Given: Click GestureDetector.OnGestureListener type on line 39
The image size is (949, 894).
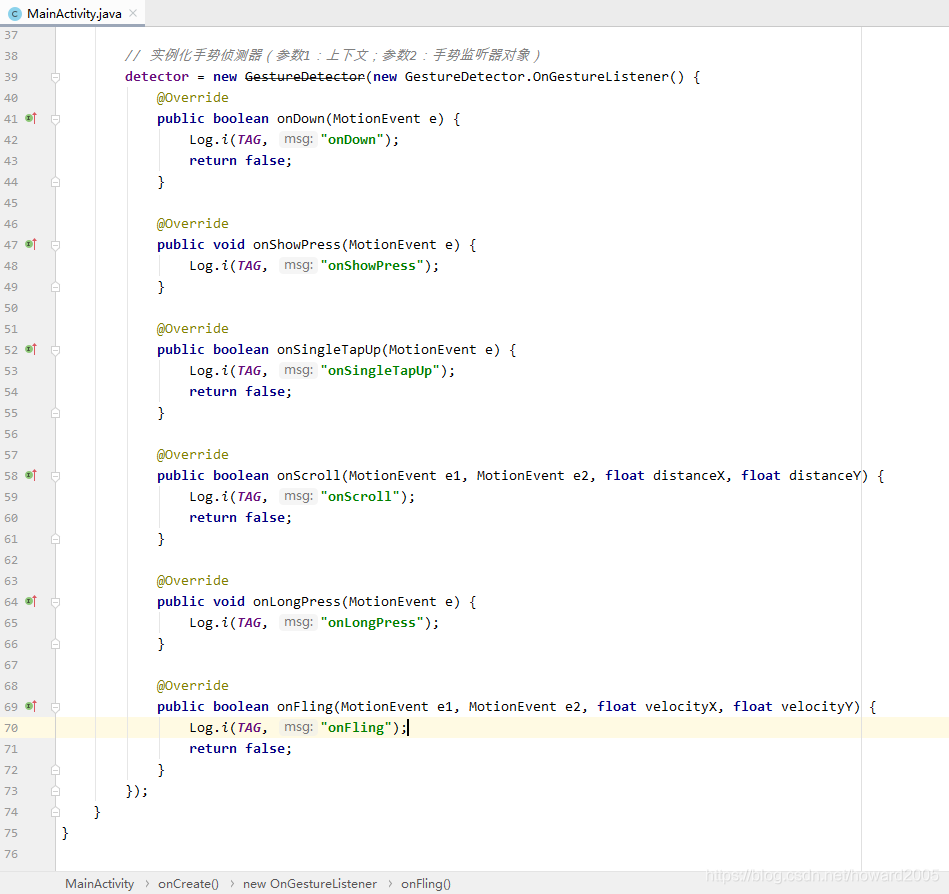Looking at the screenshot, I should coord(537,76).
